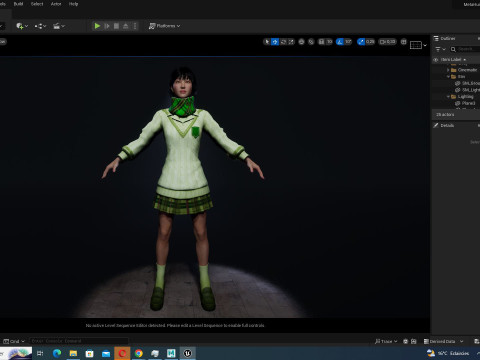Open the dashed rectangle dropdown right of the viewport toolbar
480x360 pixels.
click(x=418, y=45)
